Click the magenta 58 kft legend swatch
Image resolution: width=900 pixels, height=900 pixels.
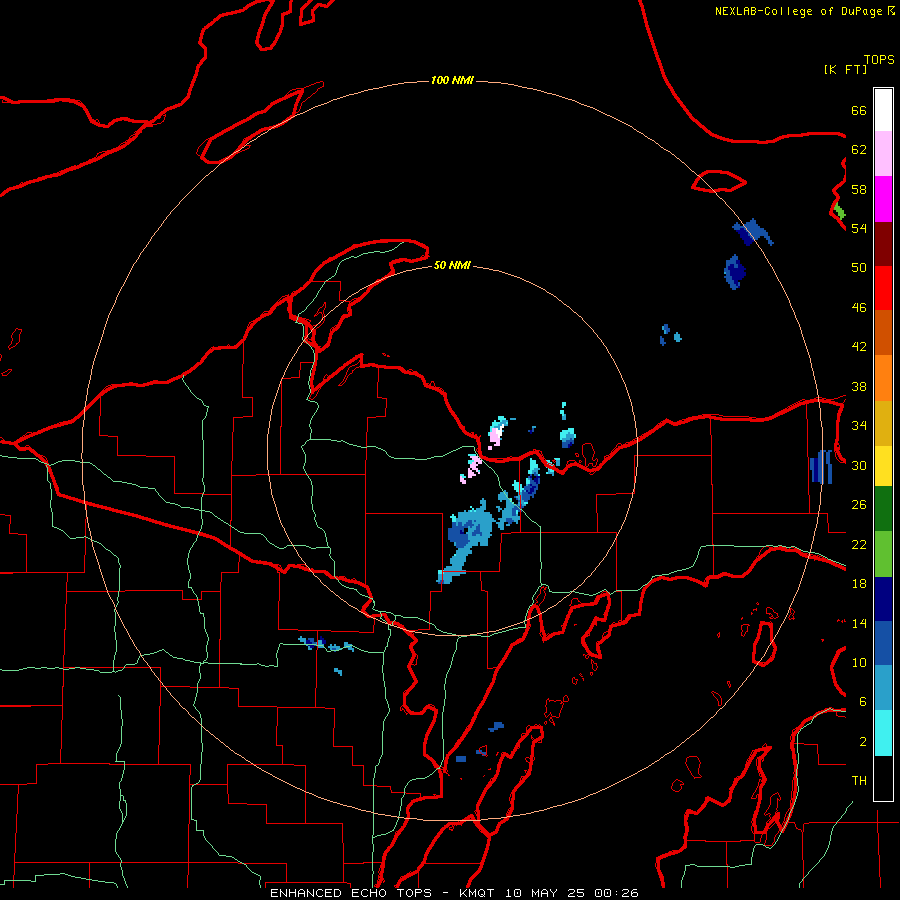pyautogui.click(x=883, y=199)
